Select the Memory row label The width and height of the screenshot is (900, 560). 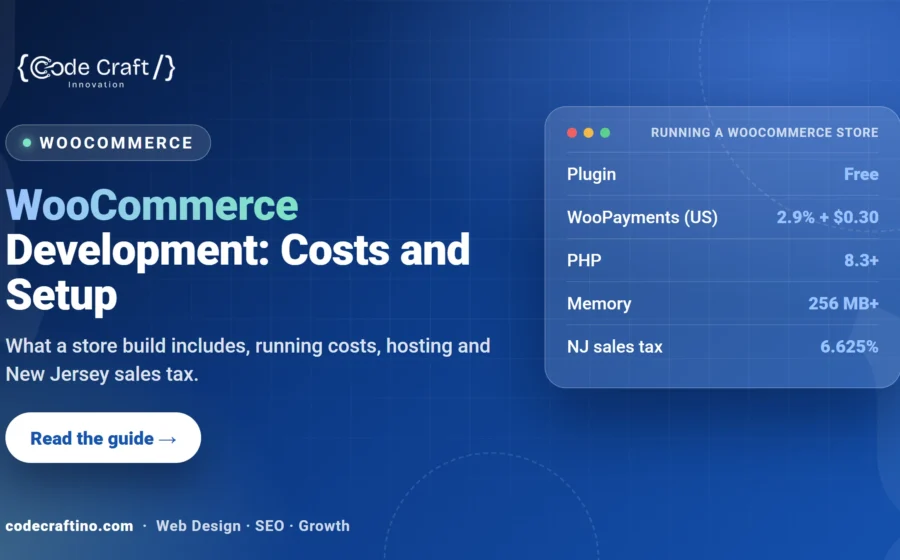pyautogui.click(x=599, y=304)
